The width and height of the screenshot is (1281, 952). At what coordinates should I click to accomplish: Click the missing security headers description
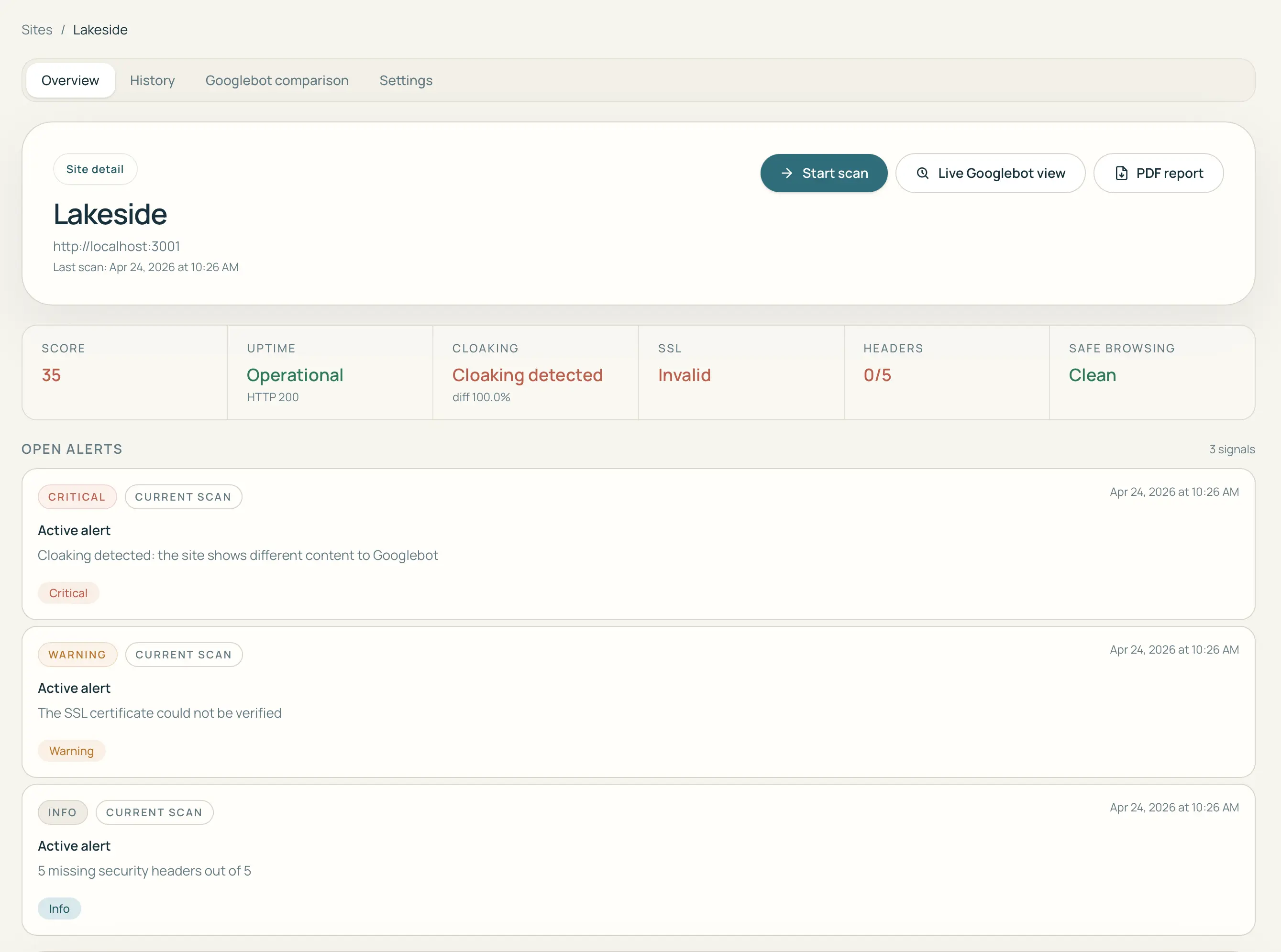pos(145,871)
